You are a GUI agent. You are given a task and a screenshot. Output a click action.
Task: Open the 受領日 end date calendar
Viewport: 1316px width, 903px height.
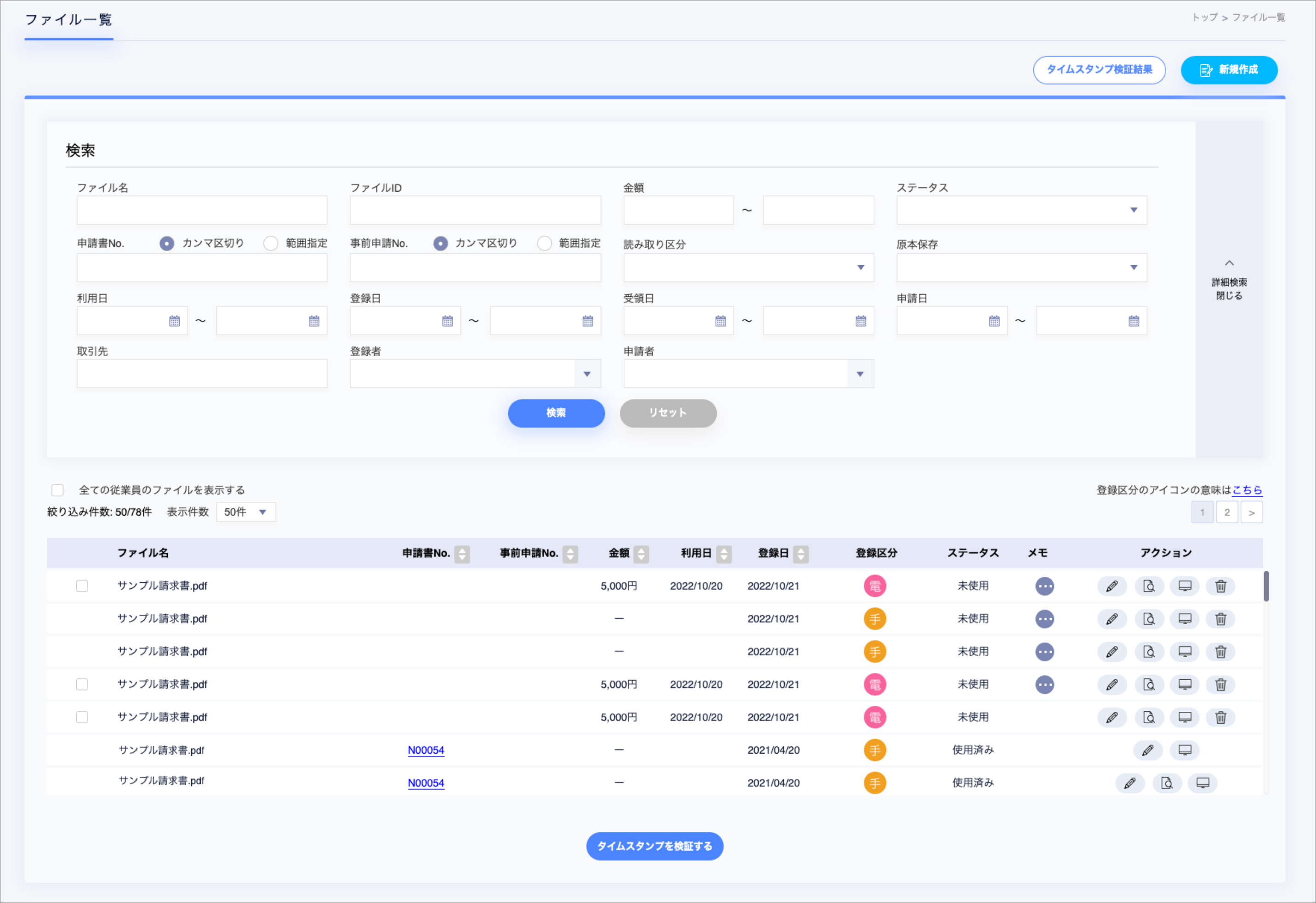(x=861, y=321)
